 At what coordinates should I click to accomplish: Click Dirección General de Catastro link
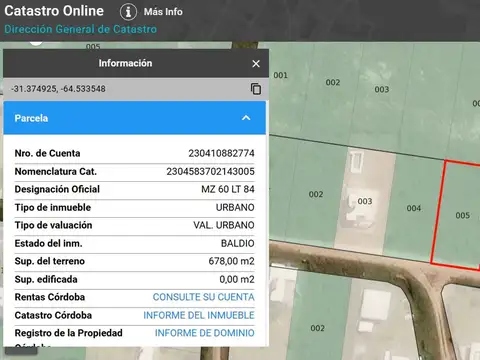tap(80, 29)
